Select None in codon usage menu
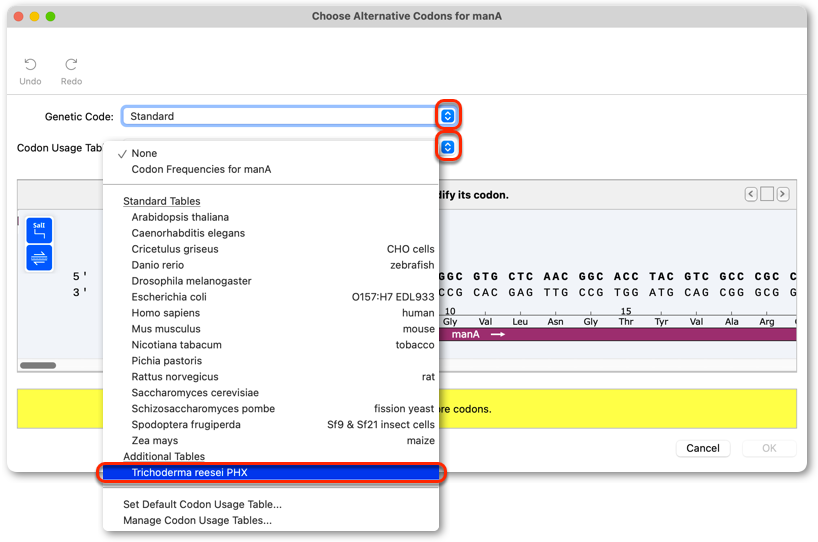 click(x=271, y=153)
